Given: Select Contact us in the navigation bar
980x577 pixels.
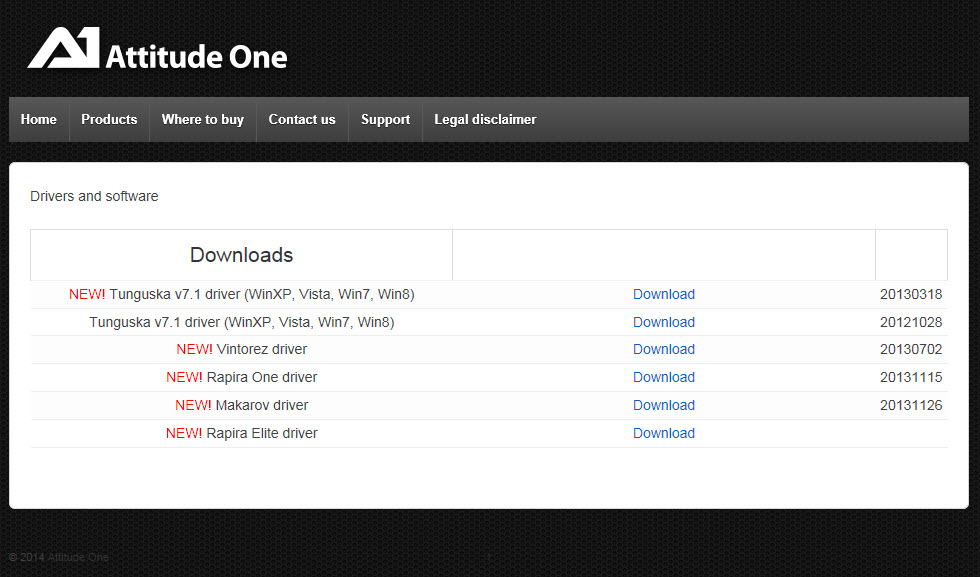Looking at the screenshot, I should pyautogui.click(x=302, y=119).
